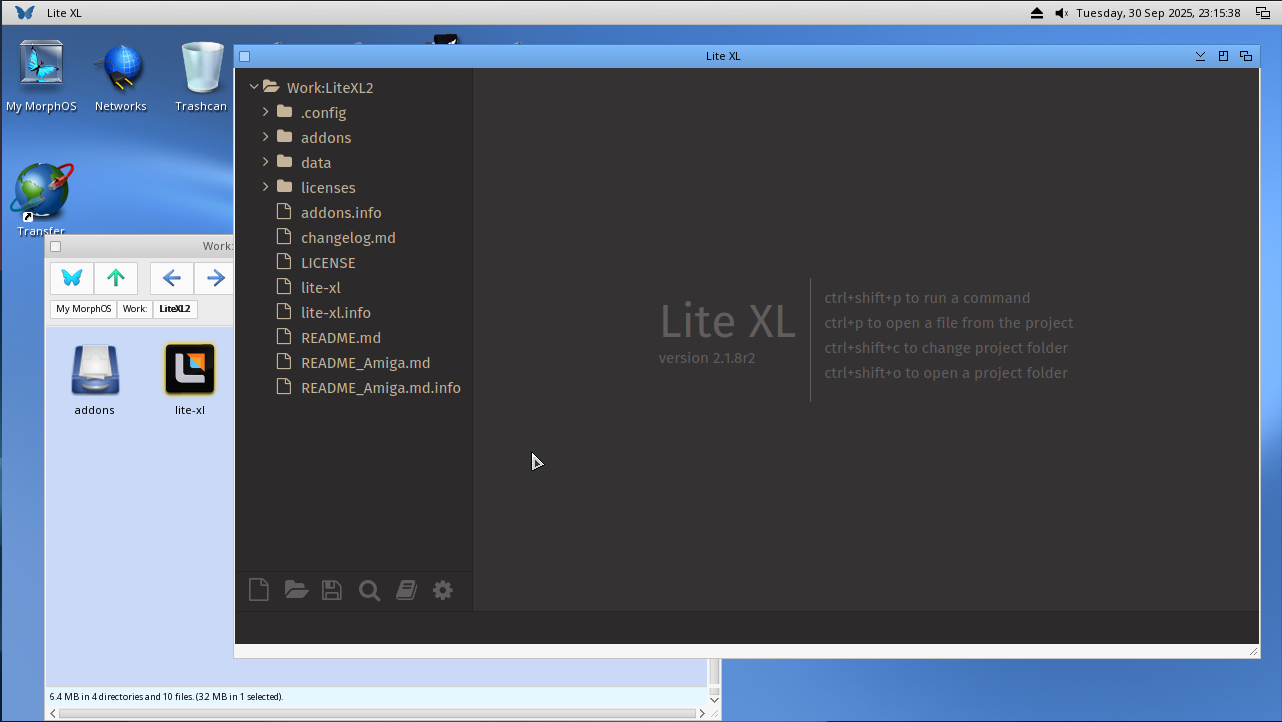This screenshot has height=722, width=1282.
Task: Click the back arrow navigation button
Action: coord(171,278)
